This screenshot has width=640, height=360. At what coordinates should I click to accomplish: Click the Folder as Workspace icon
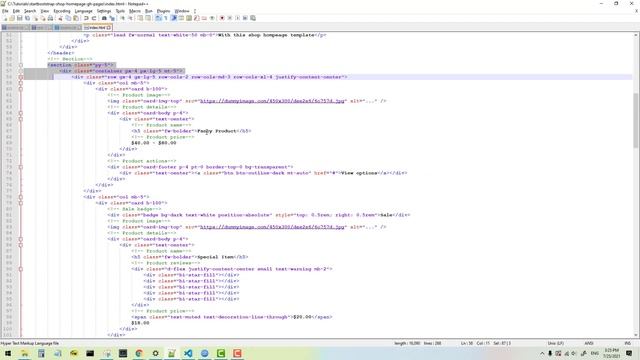204,18
